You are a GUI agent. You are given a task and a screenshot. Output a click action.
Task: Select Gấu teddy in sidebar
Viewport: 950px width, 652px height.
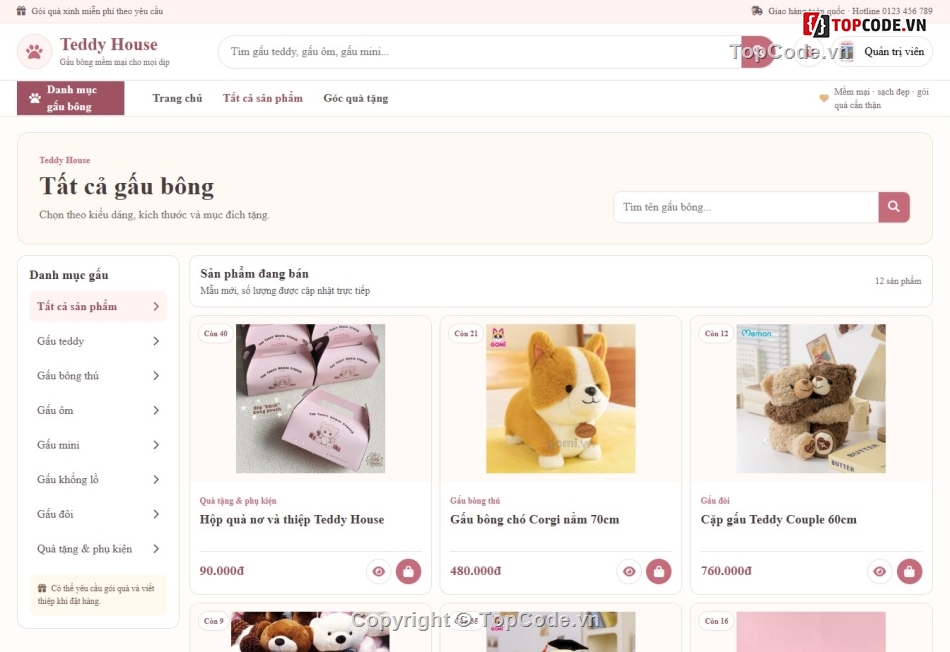click(98, 341)
